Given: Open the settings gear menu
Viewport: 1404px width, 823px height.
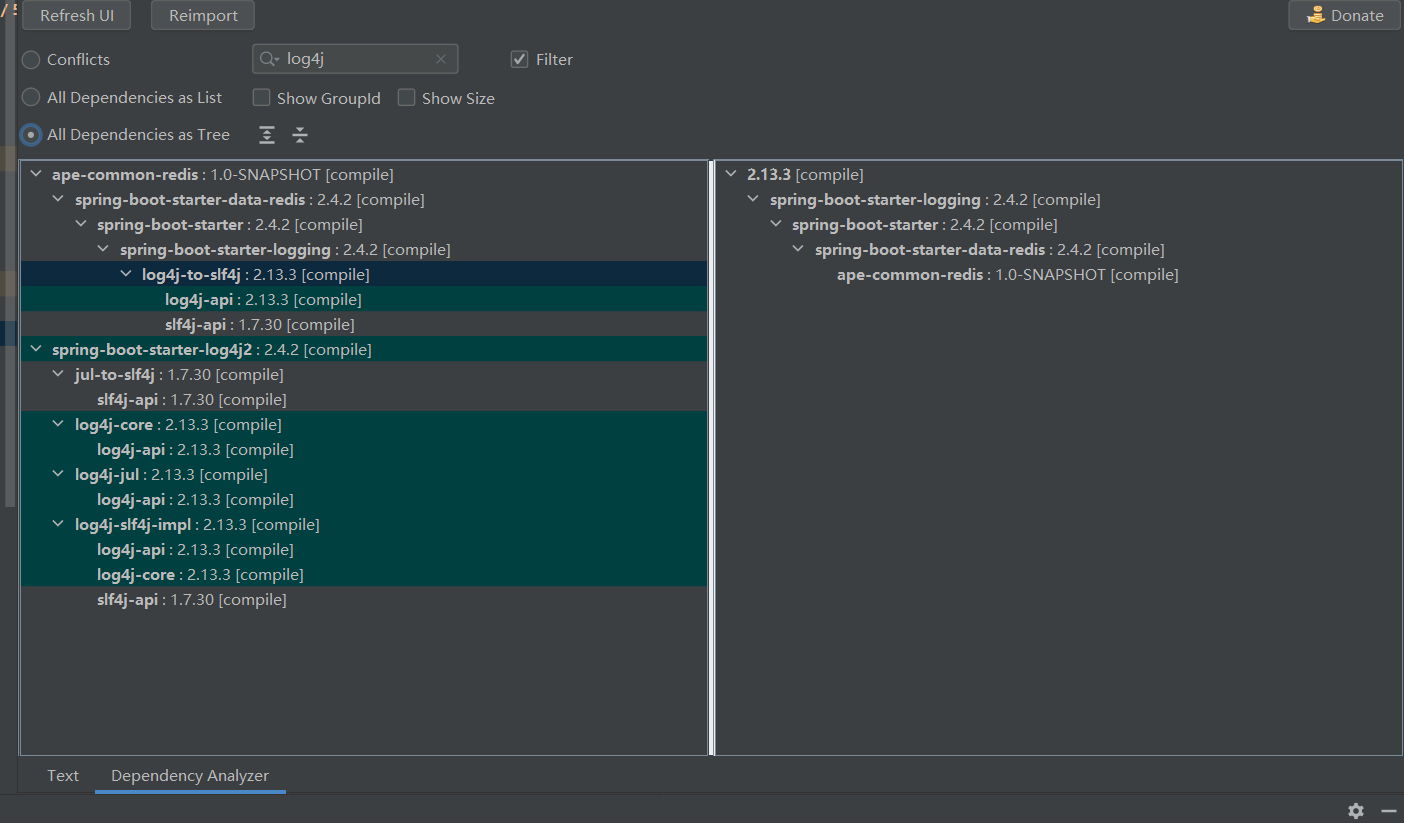Looking at the screenshot, I should point(1356,811).
